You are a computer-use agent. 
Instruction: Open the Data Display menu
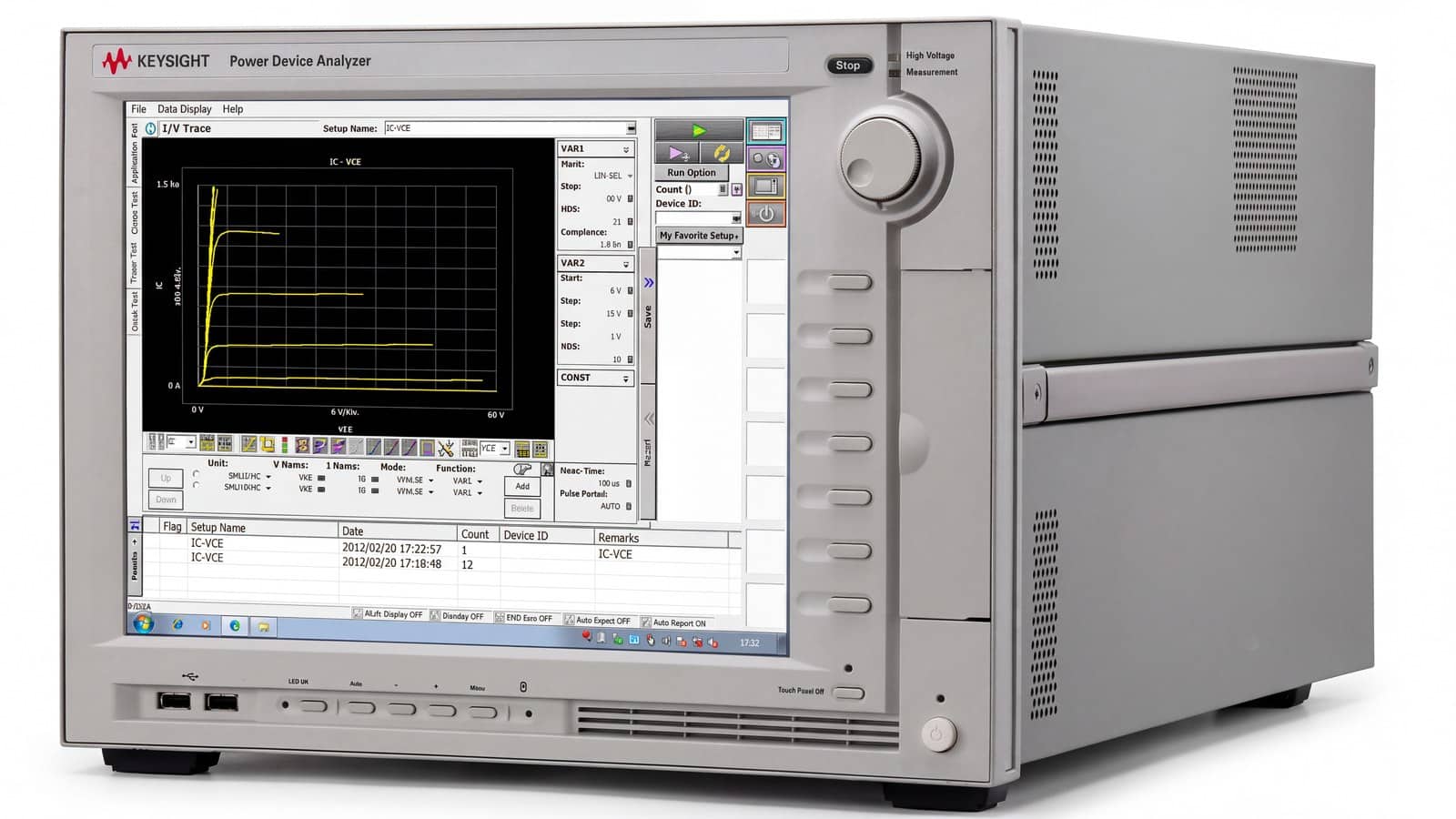[185, 109]
